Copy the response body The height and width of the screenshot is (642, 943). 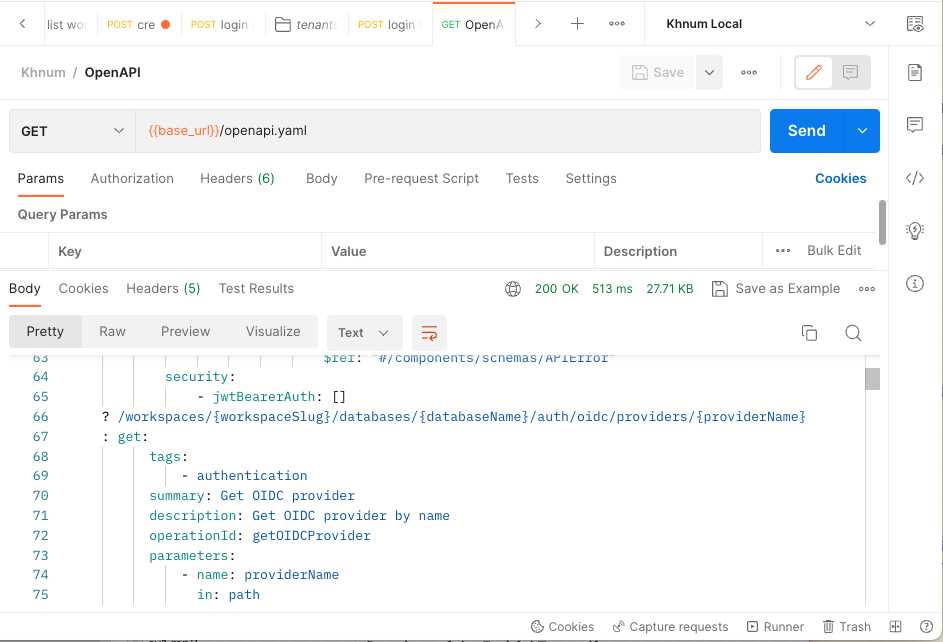(x=810, y=332)
